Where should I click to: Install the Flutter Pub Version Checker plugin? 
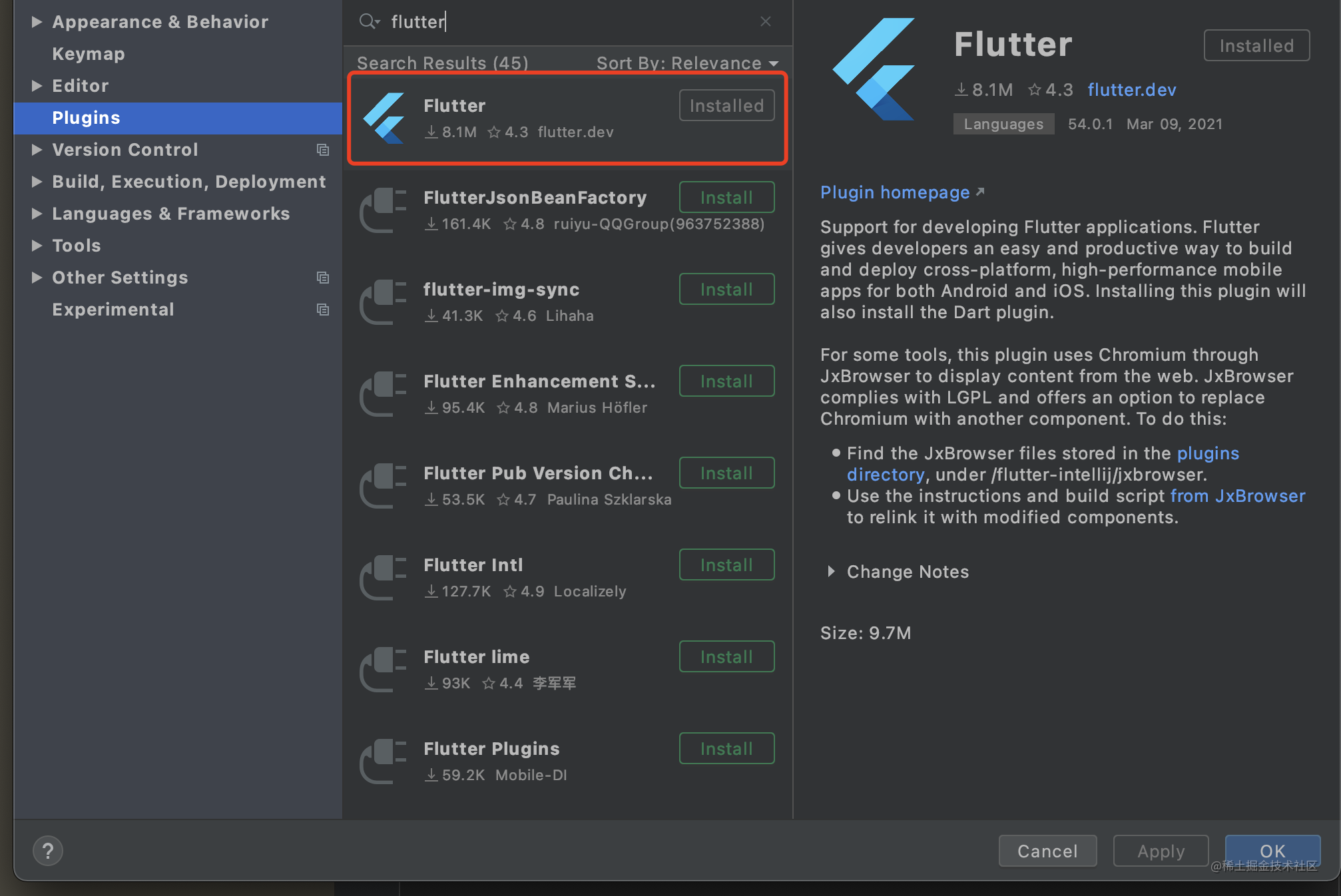click(x=726, y=473)
